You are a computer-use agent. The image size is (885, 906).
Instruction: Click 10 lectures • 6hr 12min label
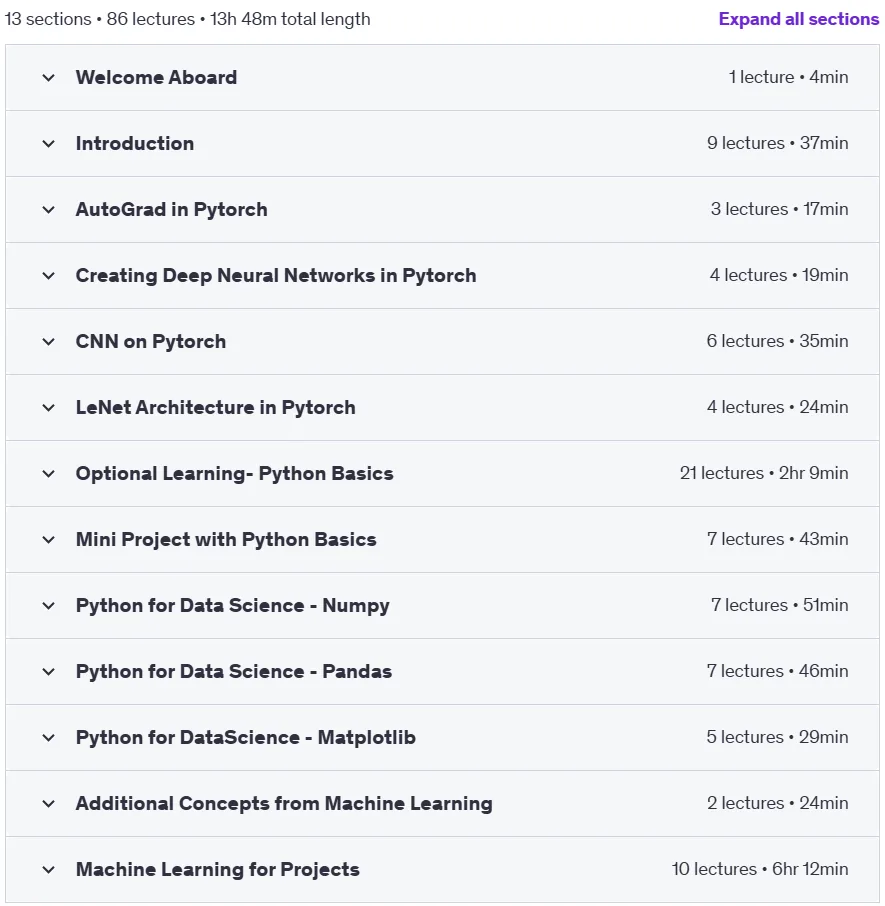[x=760, y=869]
